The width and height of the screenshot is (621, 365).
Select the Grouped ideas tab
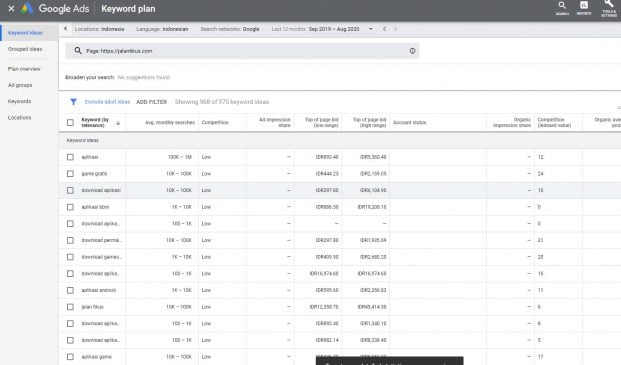(25, 49)
